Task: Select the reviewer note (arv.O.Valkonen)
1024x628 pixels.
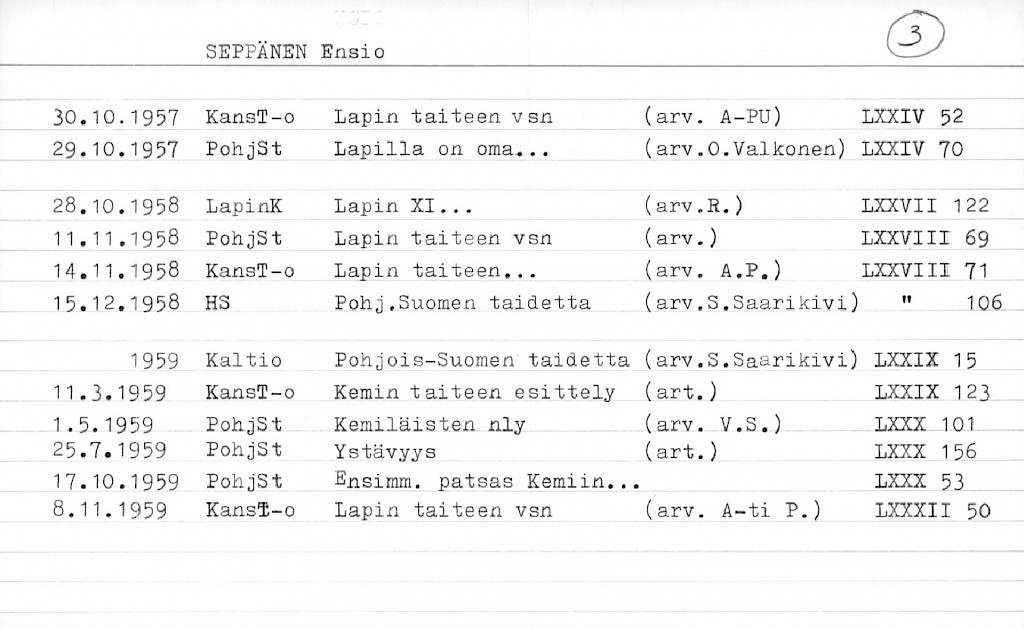Action: (x=745, y=151)
